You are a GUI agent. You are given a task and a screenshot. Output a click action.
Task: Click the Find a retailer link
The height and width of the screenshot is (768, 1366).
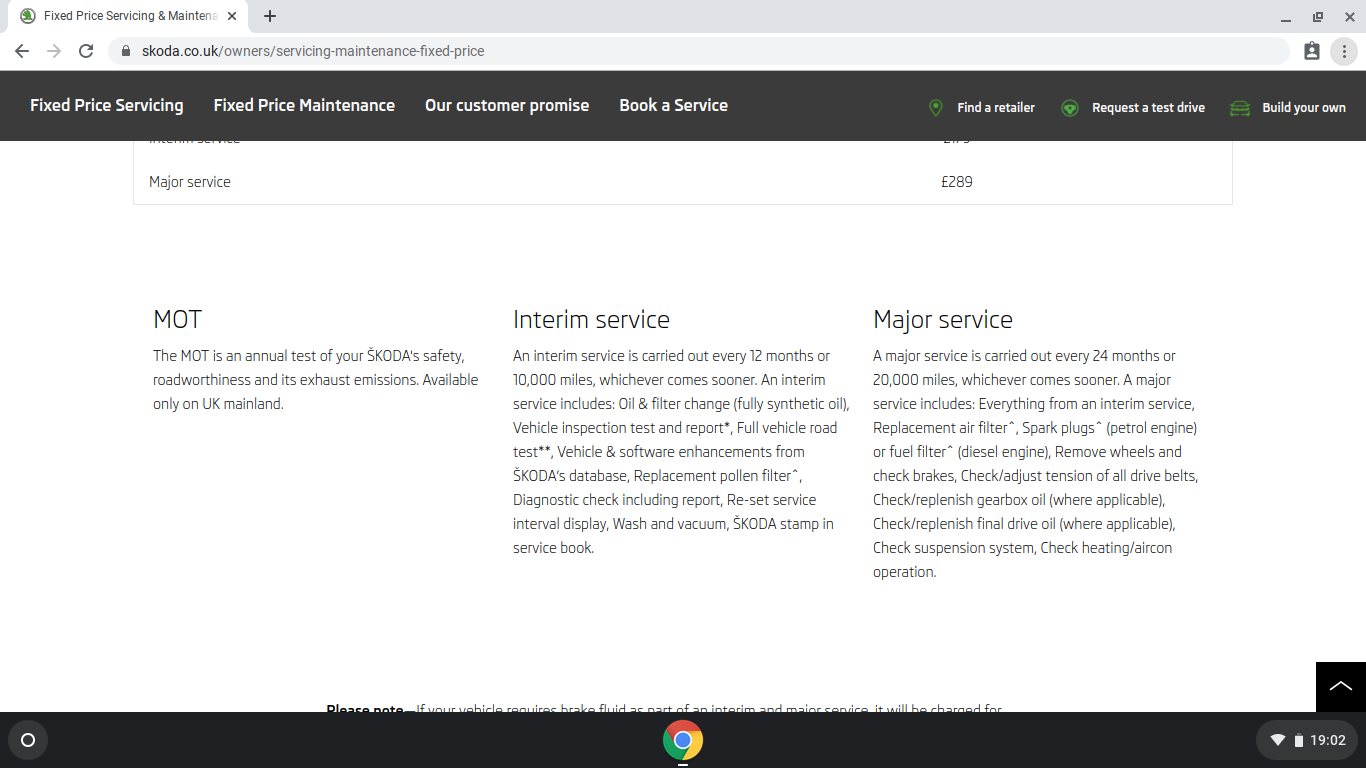click(x=996, y=108)
